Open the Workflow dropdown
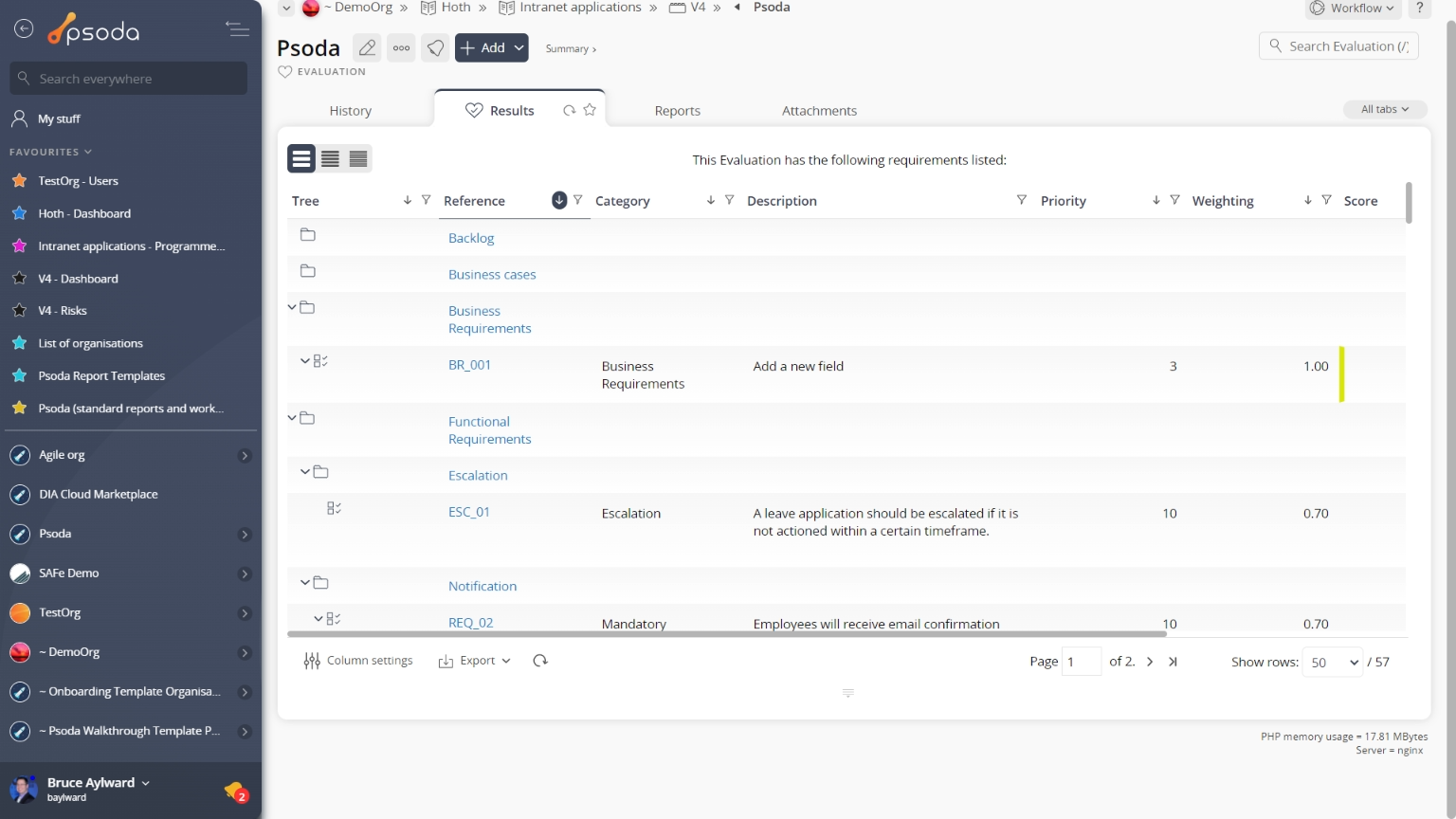Viewport: 1456px width, 819px height. [1353, 8]
